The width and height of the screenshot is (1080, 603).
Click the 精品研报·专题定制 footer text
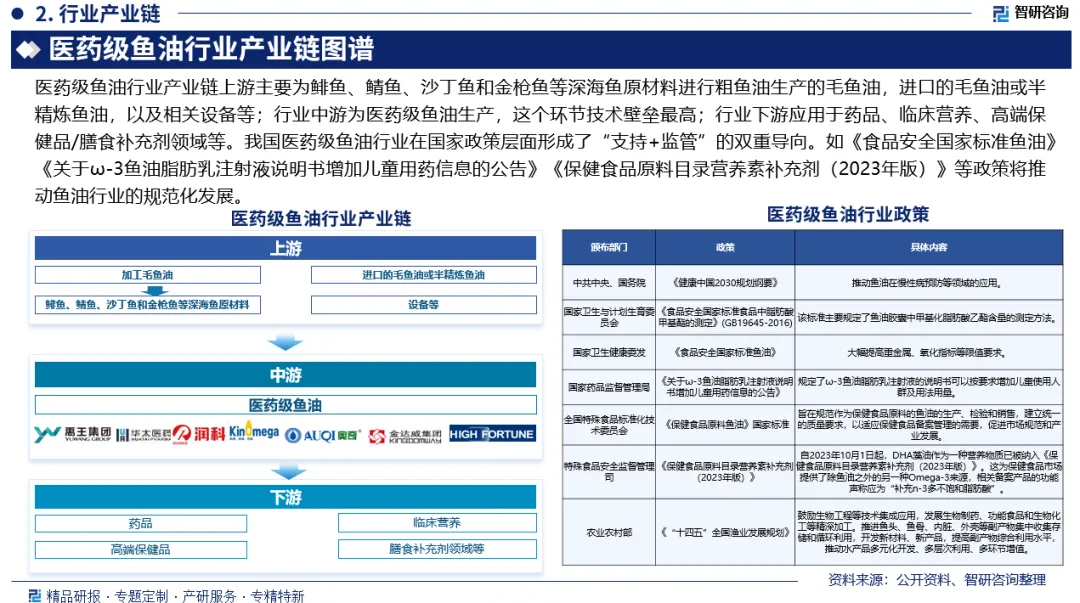[x=175, y=595]
